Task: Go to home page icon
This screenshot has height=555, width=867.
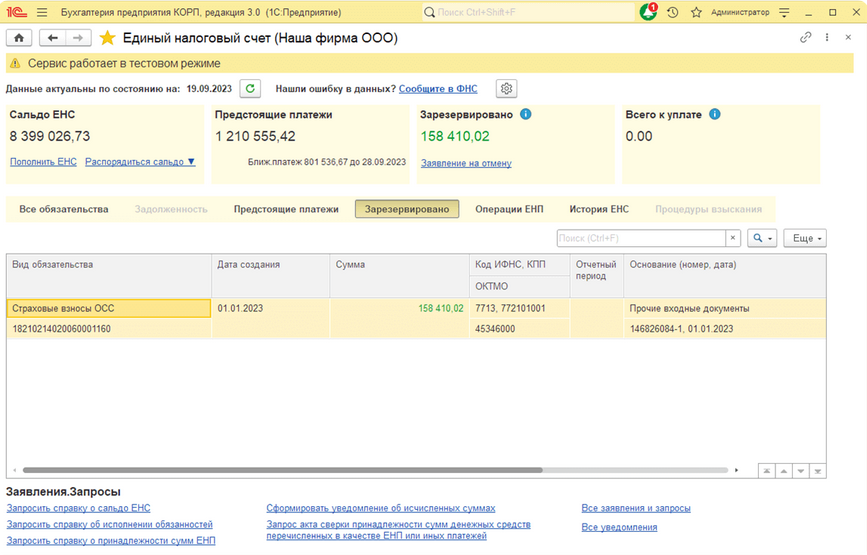Action: [x=19, y=38]
